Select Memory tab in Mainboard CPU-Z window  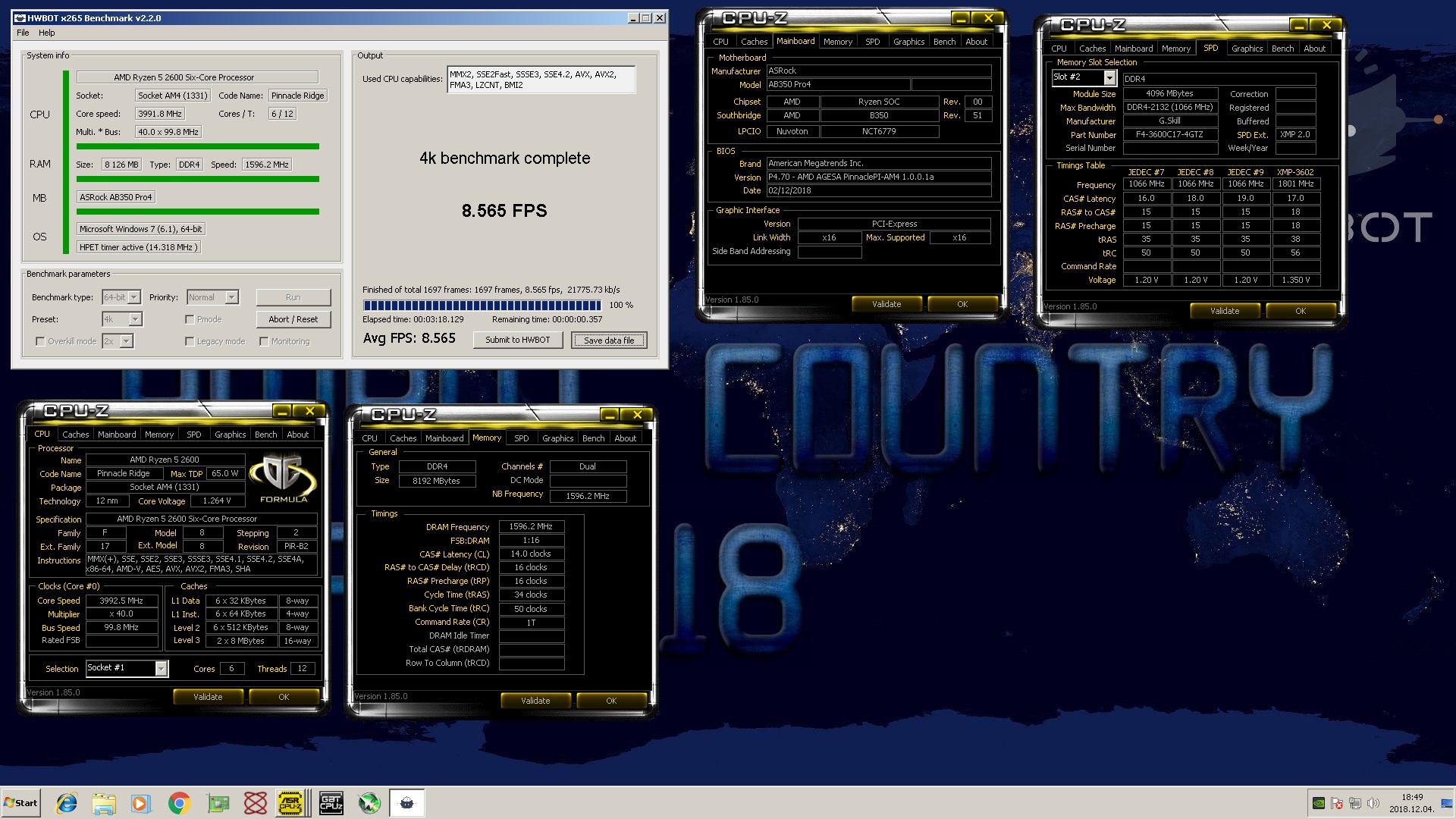(x=838, y=42)
